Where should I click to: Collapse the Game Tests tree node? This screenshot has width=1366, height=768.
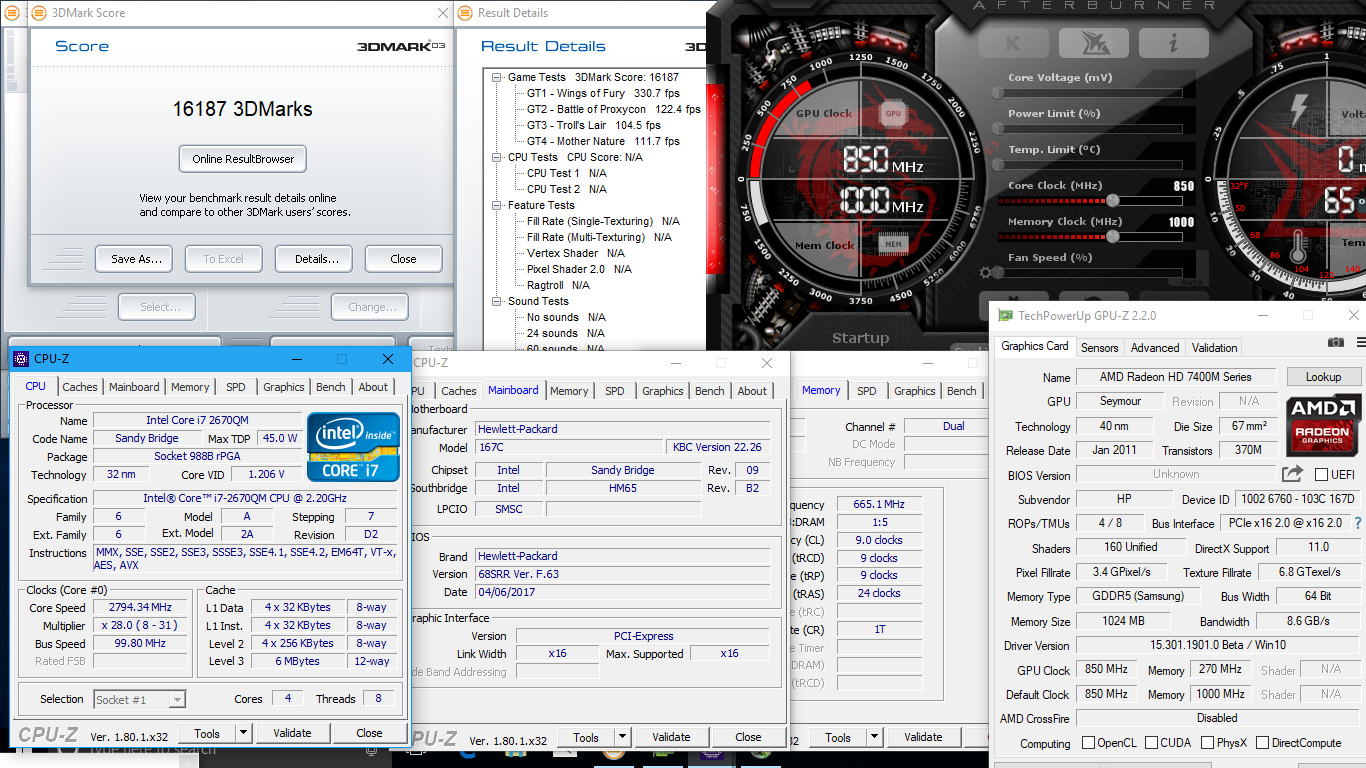pyautogui.click(x=498, y=77)
